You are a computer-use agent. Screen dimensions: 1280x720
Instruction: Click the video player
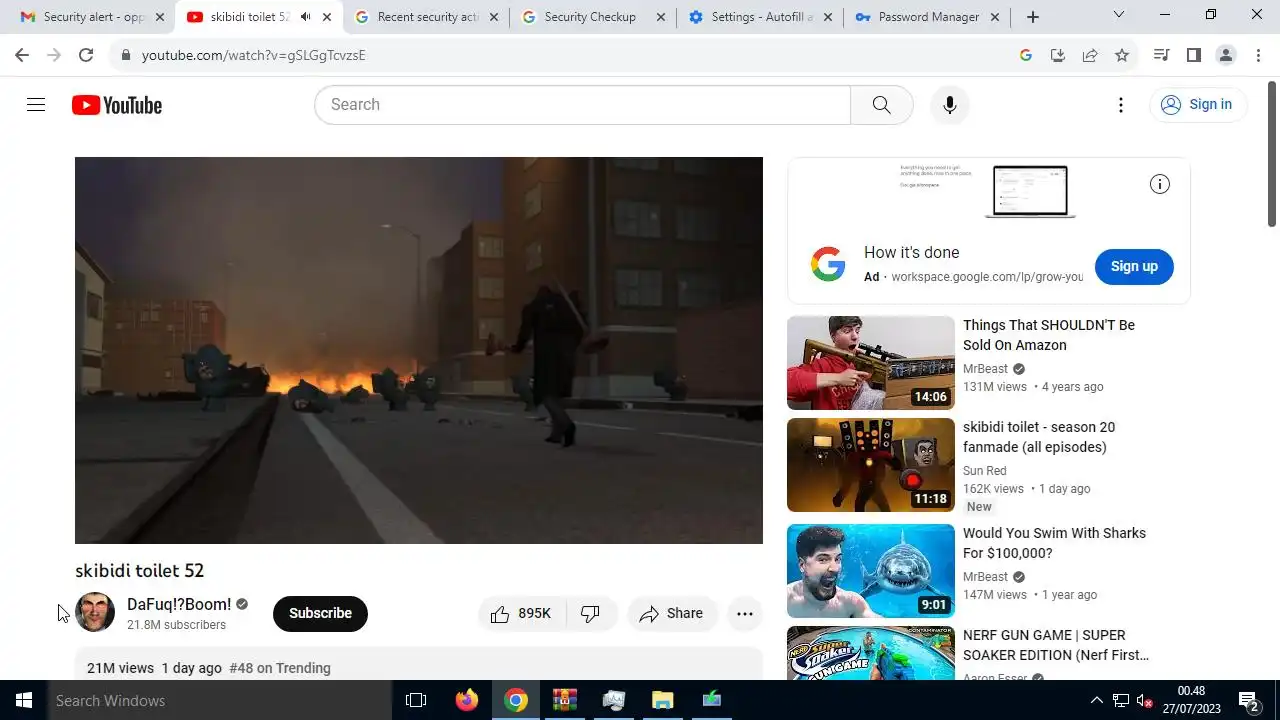click(x=419, y=350)
